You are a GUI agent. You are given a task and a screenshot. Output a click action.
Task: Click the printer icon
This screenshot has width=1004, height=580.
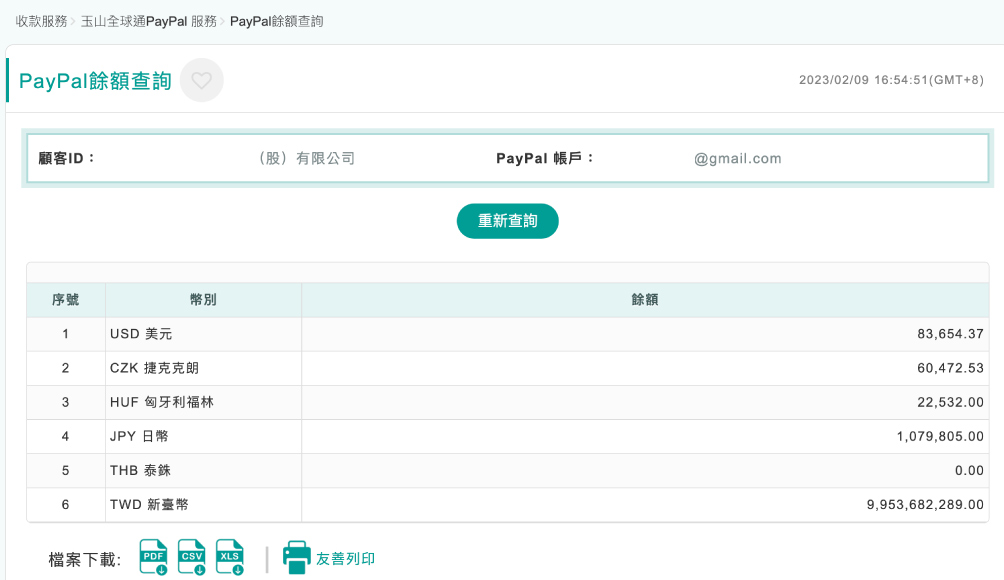point(297,558)
